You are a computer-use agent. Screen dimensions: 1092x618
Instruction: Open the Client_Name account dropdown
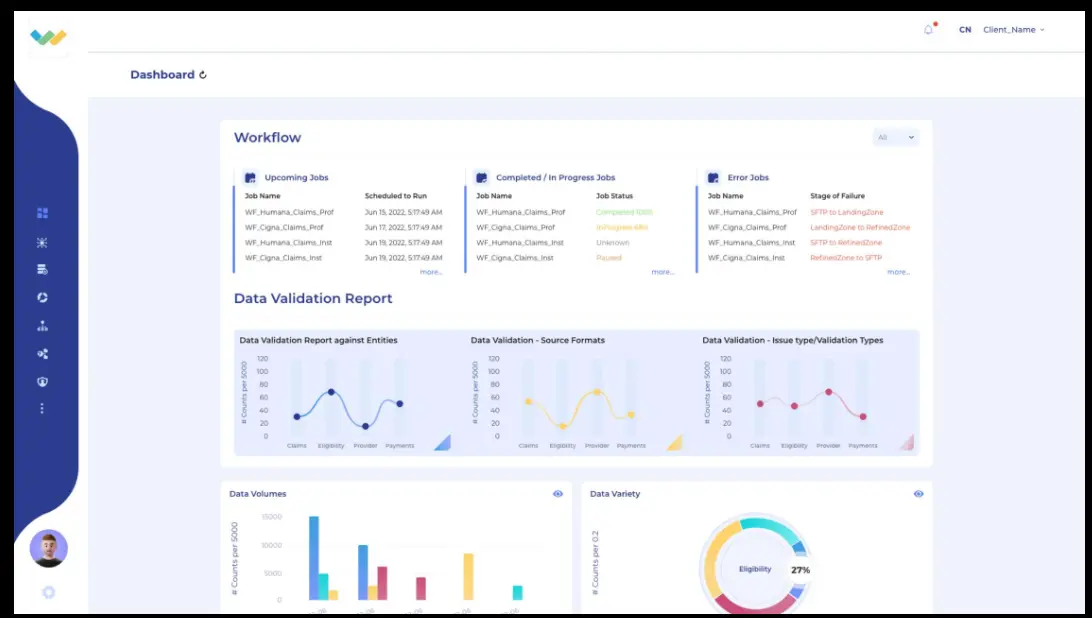[1014, 30]
